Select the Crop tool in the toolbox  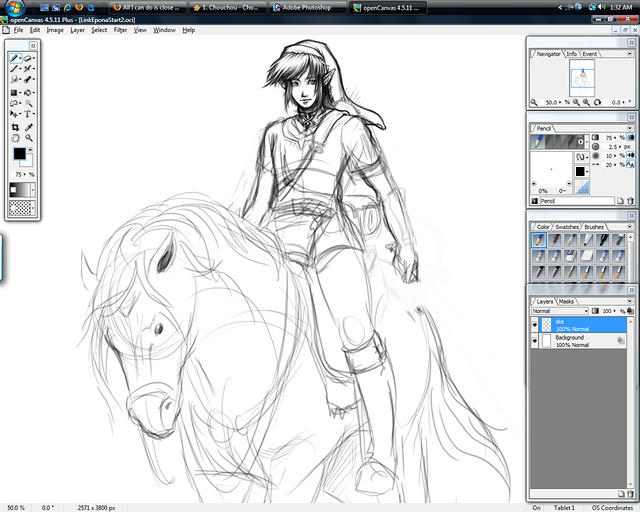15,127
